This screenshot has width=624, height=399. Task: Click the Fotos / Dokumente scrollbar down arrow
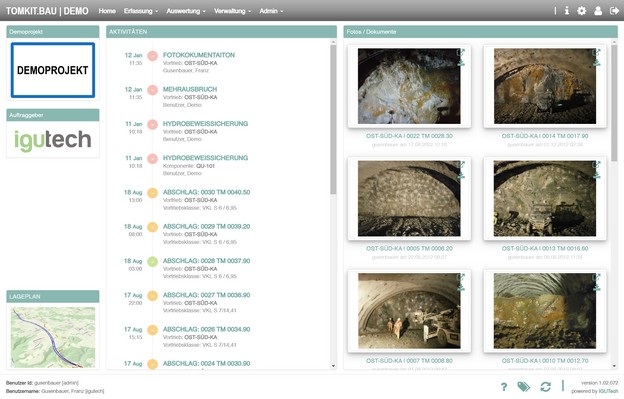click(614, 366)
